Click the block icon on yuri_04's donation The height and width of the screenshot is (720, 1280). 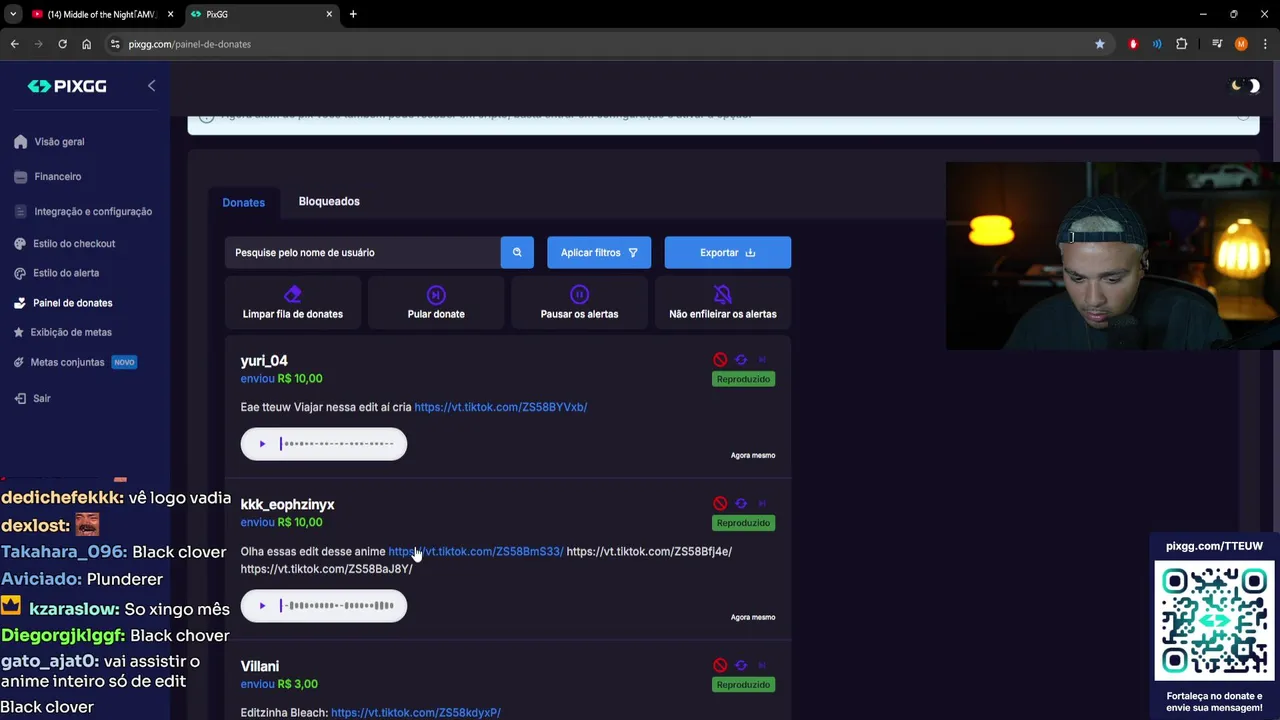pyautogui.click(x=720, y=360)
